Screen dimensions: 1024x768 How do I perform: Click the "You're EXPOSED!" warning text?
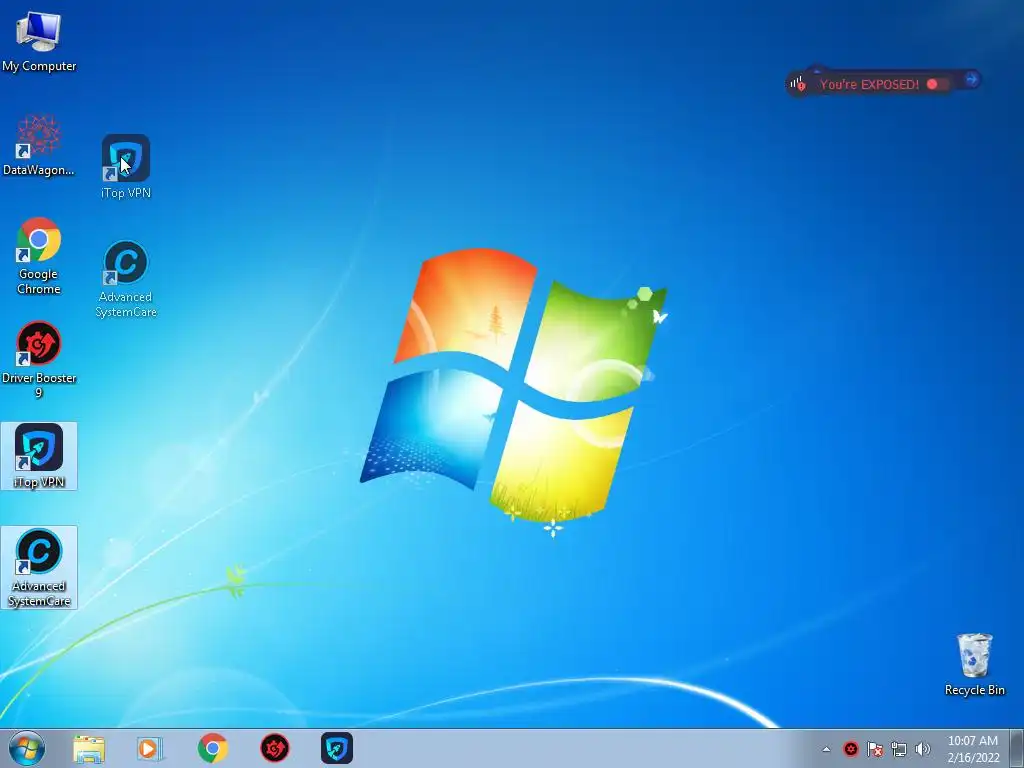(869, 84)
